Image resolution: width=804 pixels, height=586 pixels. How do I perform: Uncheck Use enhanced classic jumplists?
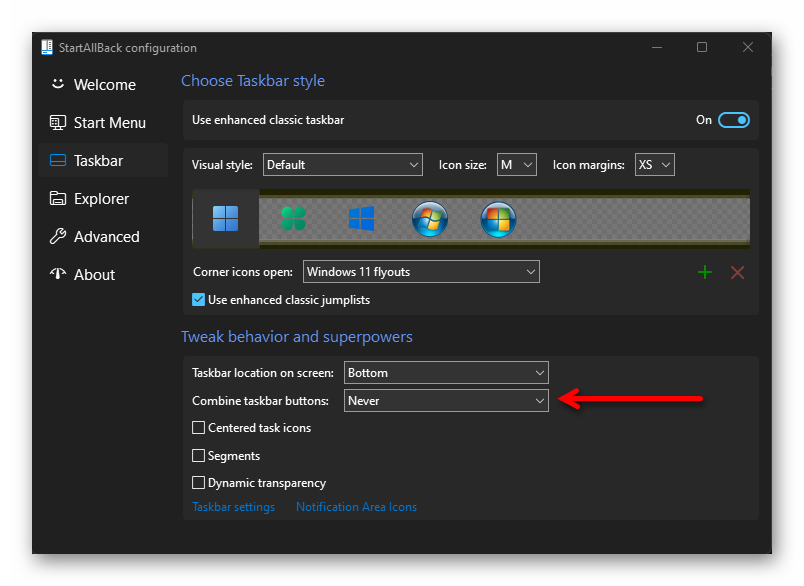198,299
